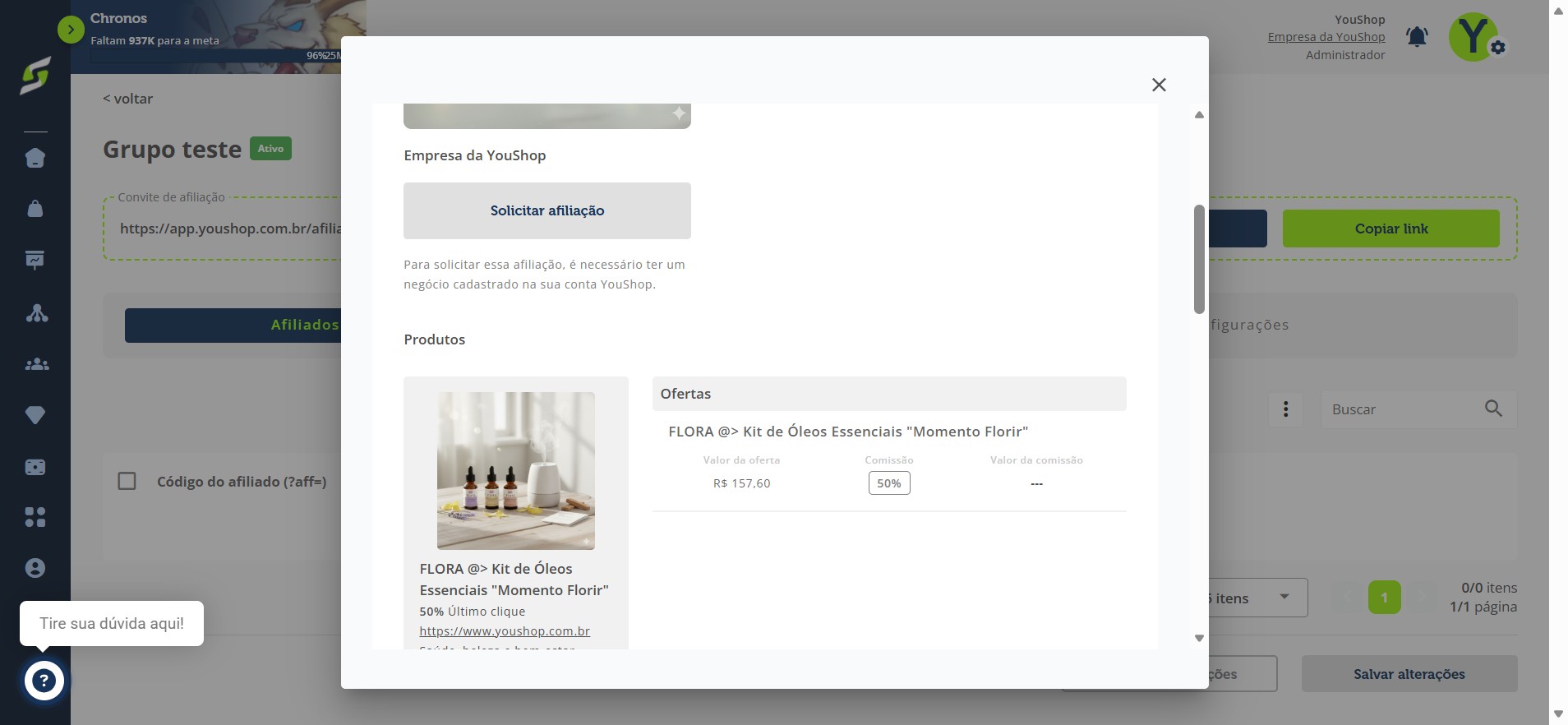Viewport: 1568px width, 725px height.
Task: Click the Ofertas section header
Action: coord(889,394)
